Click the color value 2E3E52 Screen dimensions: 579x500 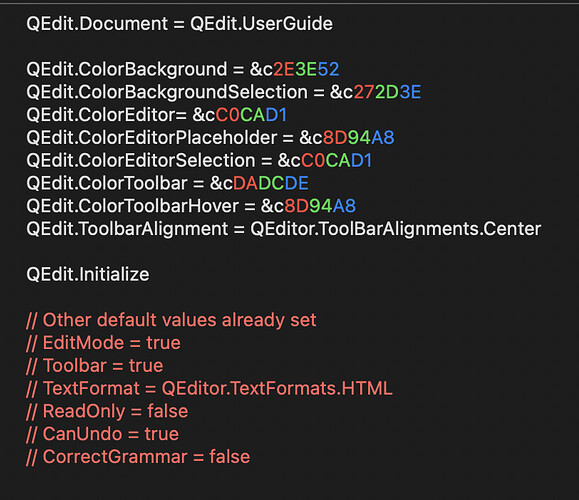coord(306,69)
